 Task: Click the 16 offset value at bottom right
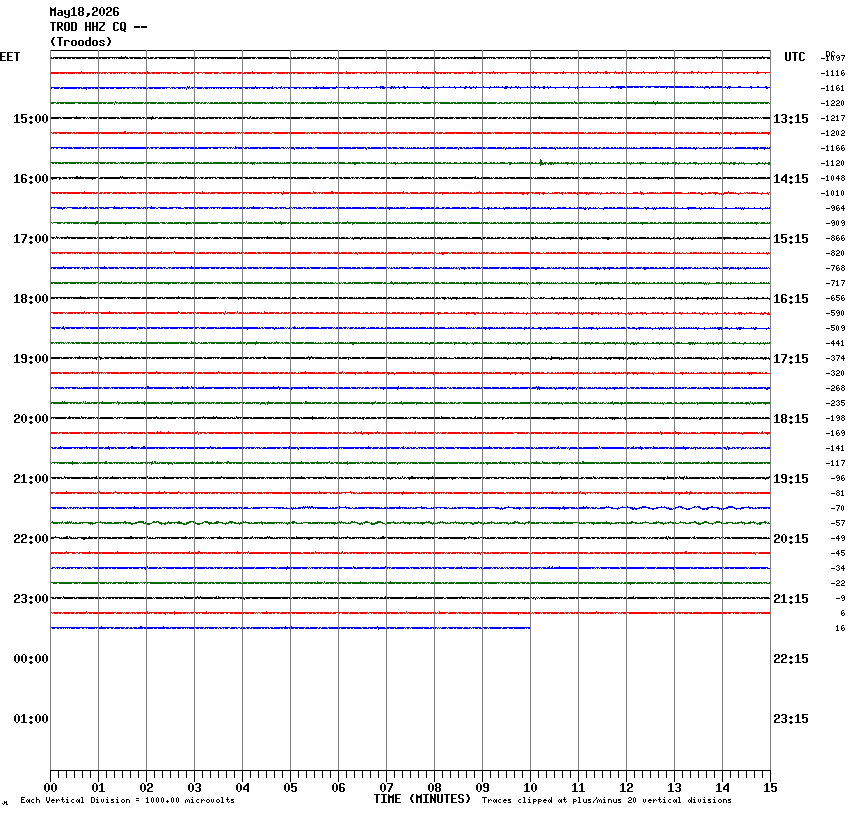click(840, 628)
